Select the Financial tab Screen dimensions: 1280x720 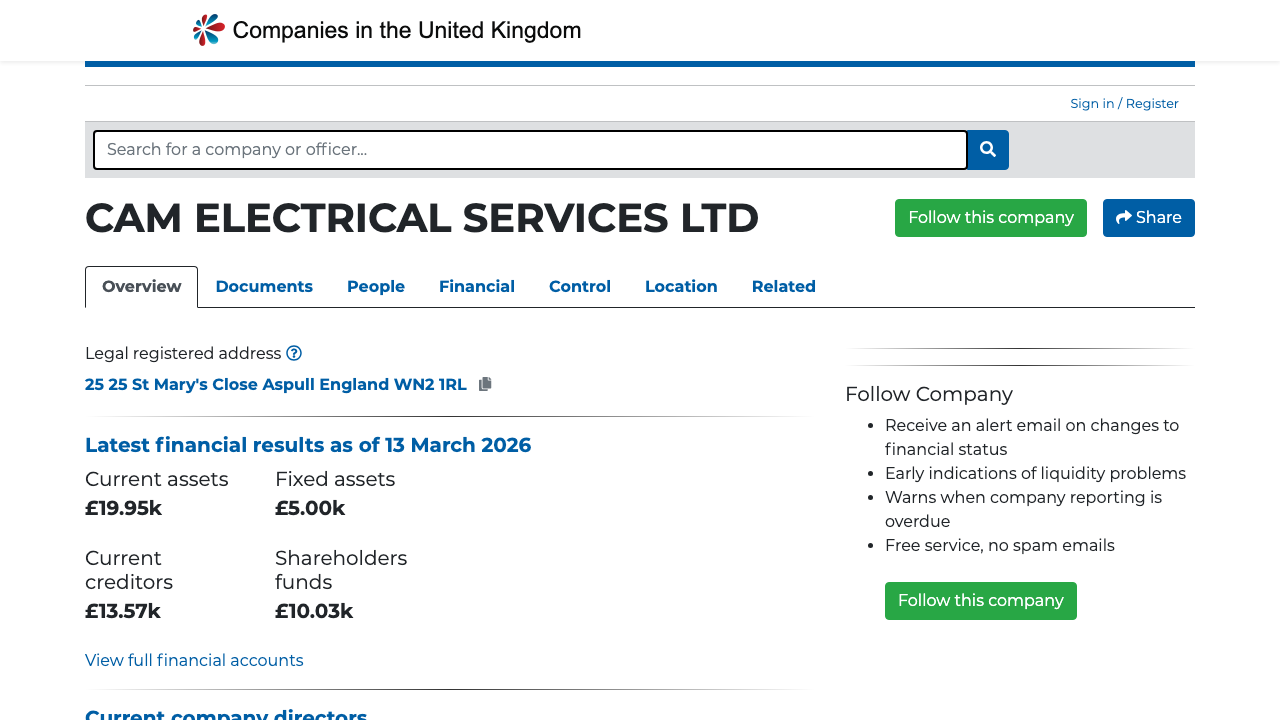tap(477, 287)
